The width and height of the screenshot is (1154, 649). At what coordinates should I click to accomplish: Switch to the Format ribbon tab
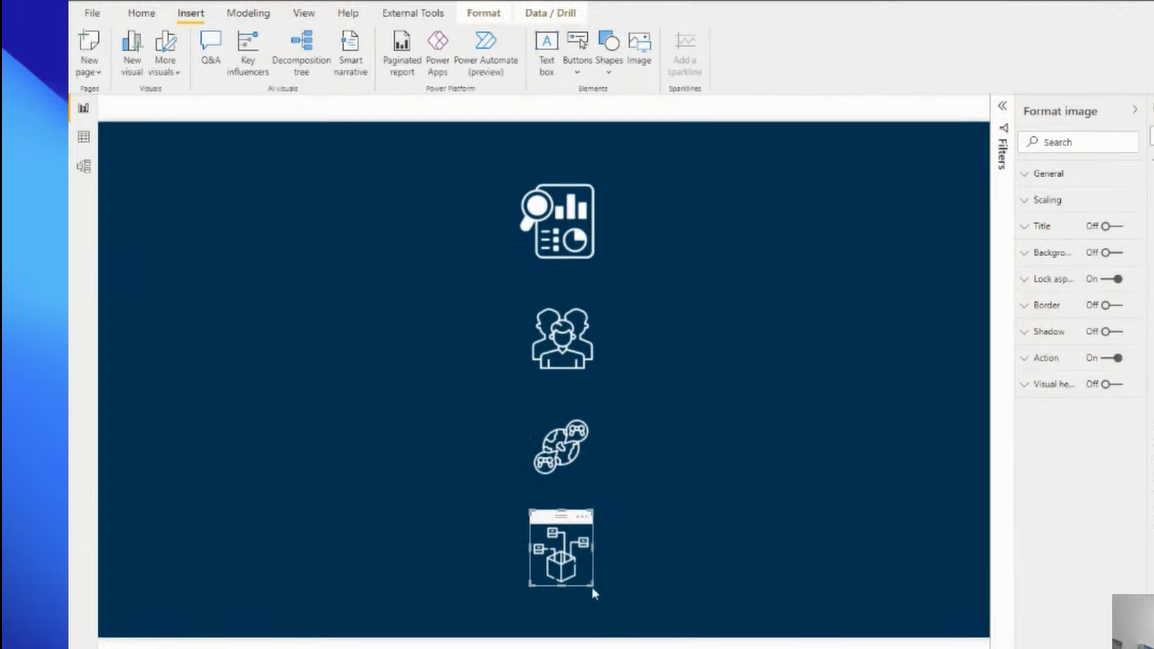coord(484,13)
